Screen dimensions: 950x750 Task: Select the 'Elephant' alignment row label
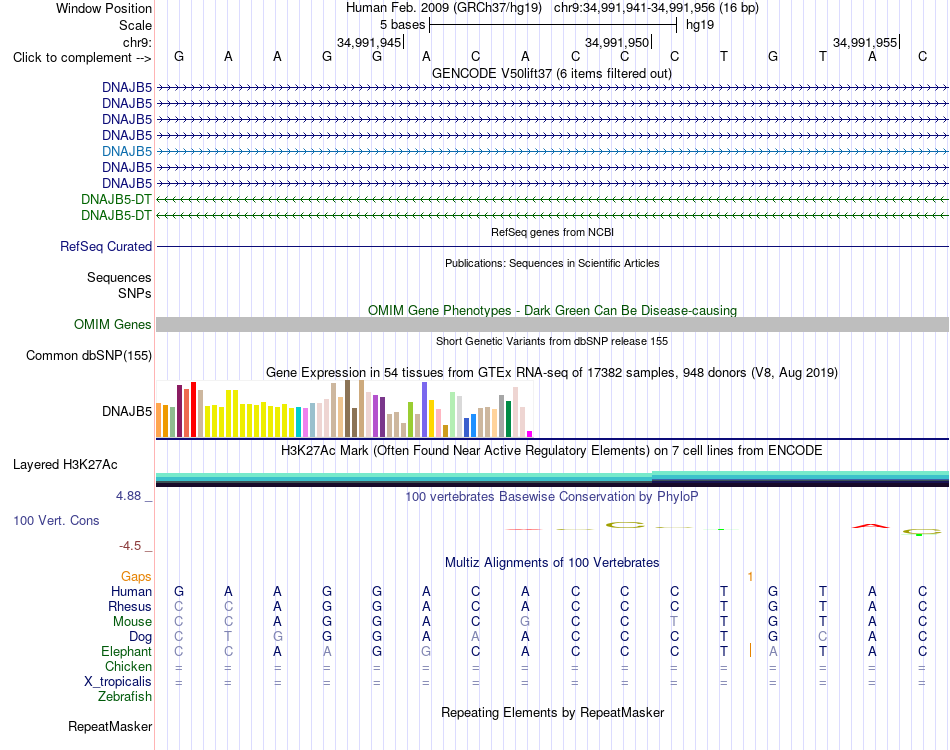point(127,651)
